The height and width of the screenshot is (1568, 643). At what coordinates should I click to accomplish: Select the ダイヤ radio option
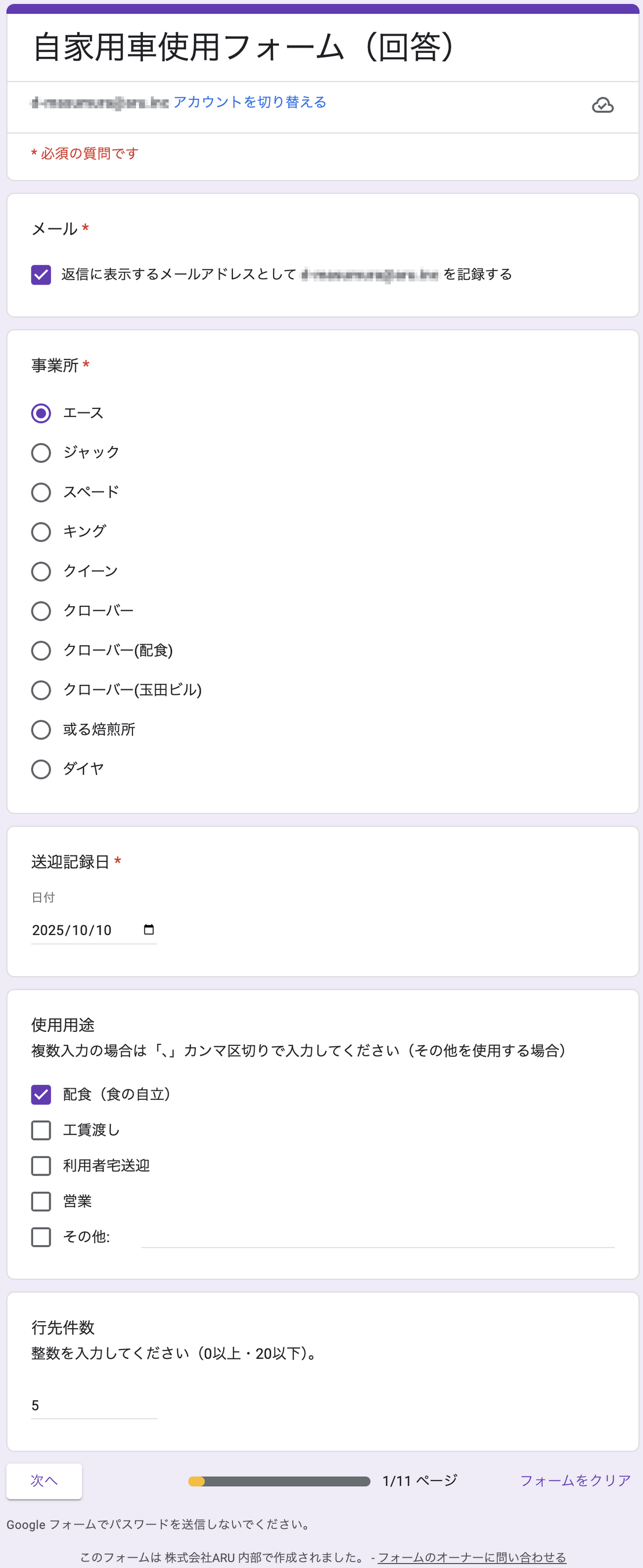point(41,769)
